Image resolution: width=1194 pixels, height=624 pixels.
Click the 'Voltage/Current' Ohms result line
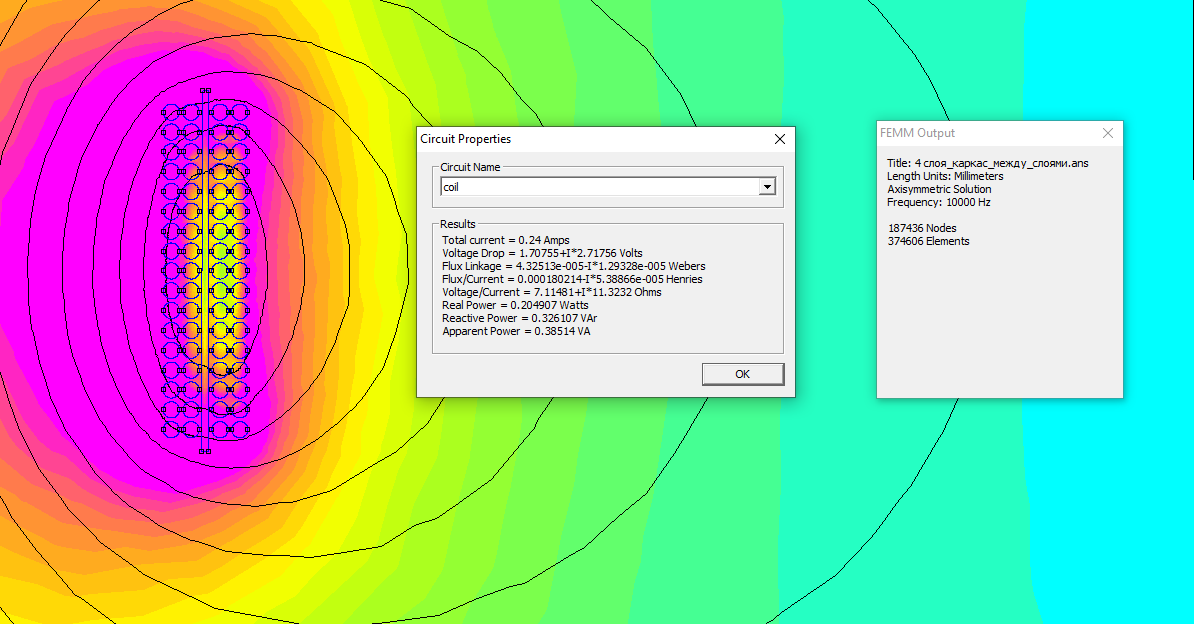click(x=551, y=292)
